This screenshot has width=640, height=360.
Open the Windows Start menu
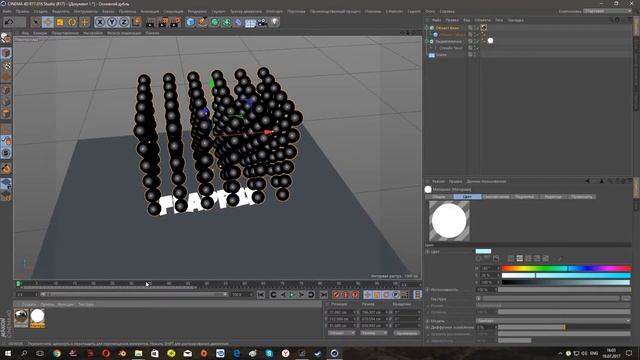point(7,353)
